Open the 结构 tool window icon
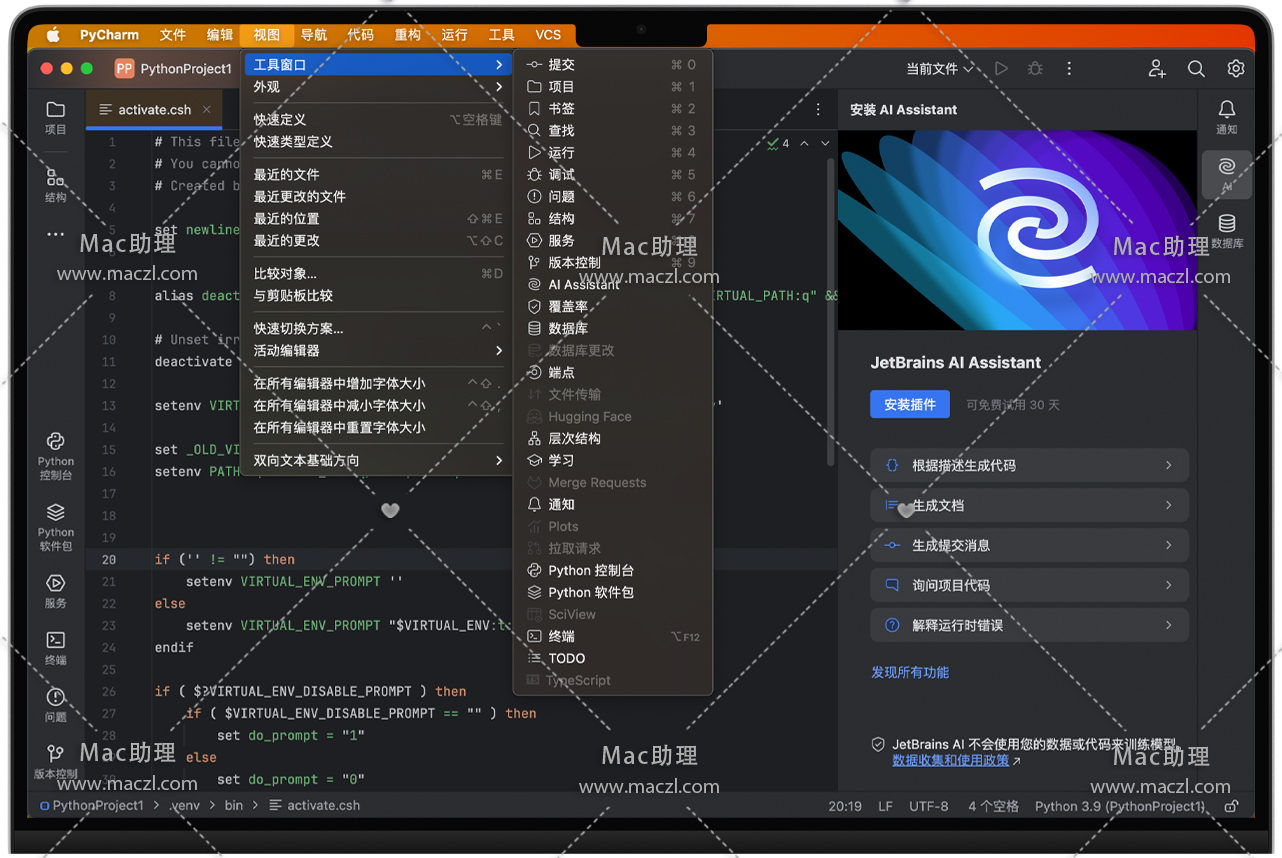Image resolution: width=1282 pixels, height=858 pixels. point(56,178)
